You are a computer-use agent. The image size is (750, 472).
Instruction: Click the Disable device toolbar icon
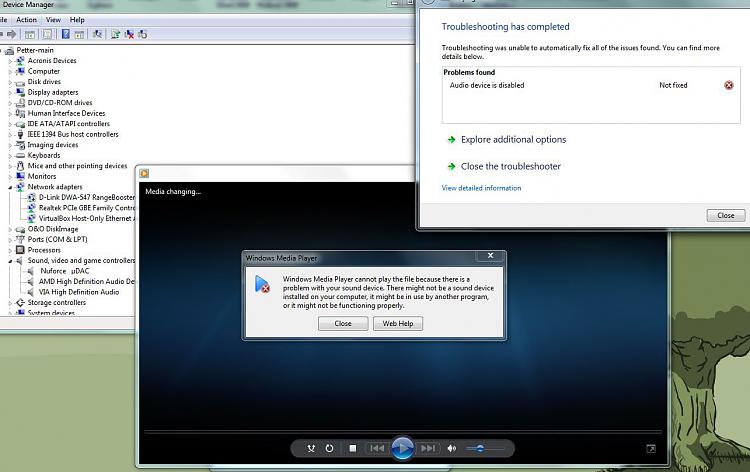143,34
